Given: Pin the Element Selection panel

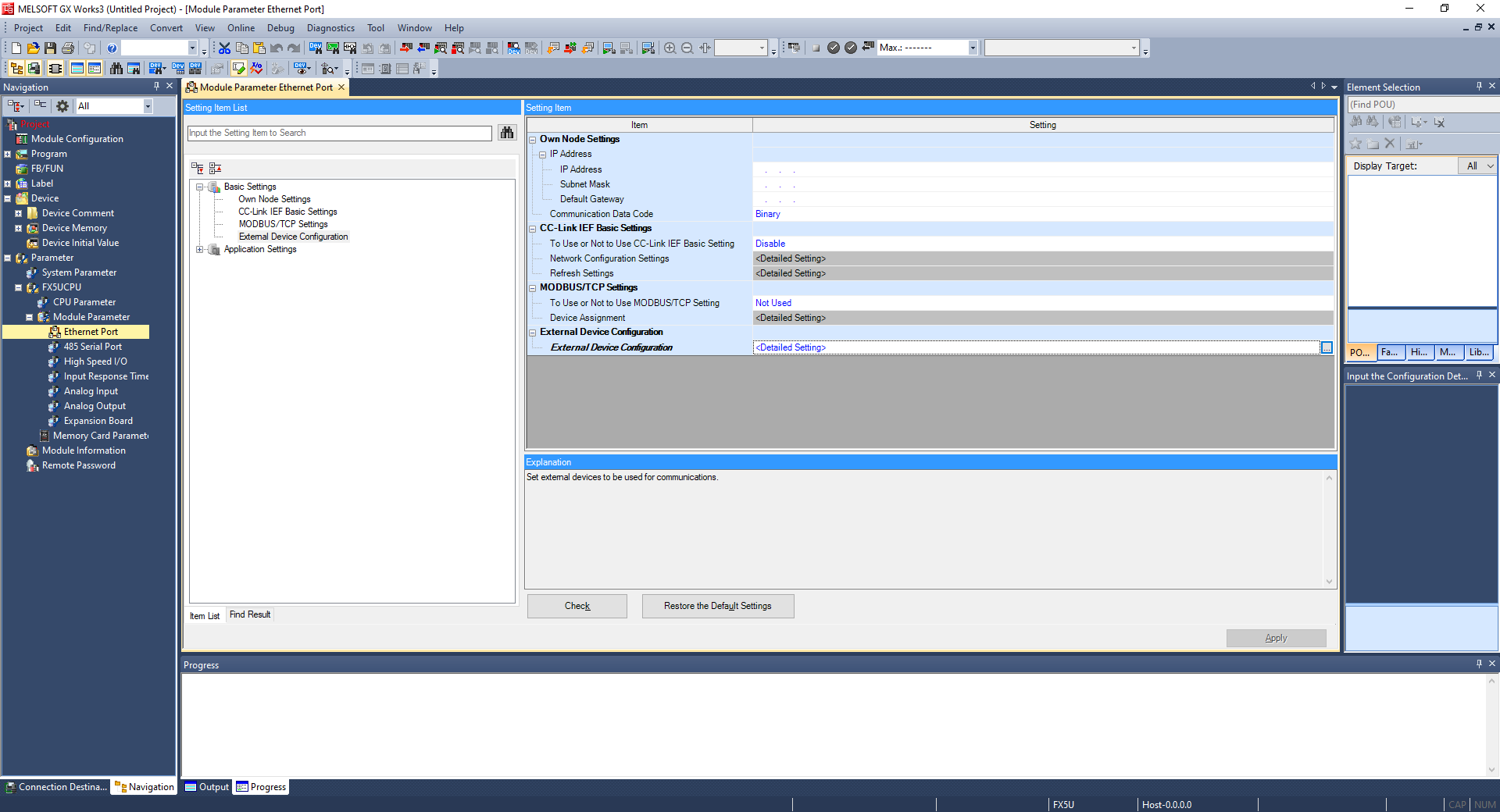Looking at the screenshot, I should click(1479, 87).
